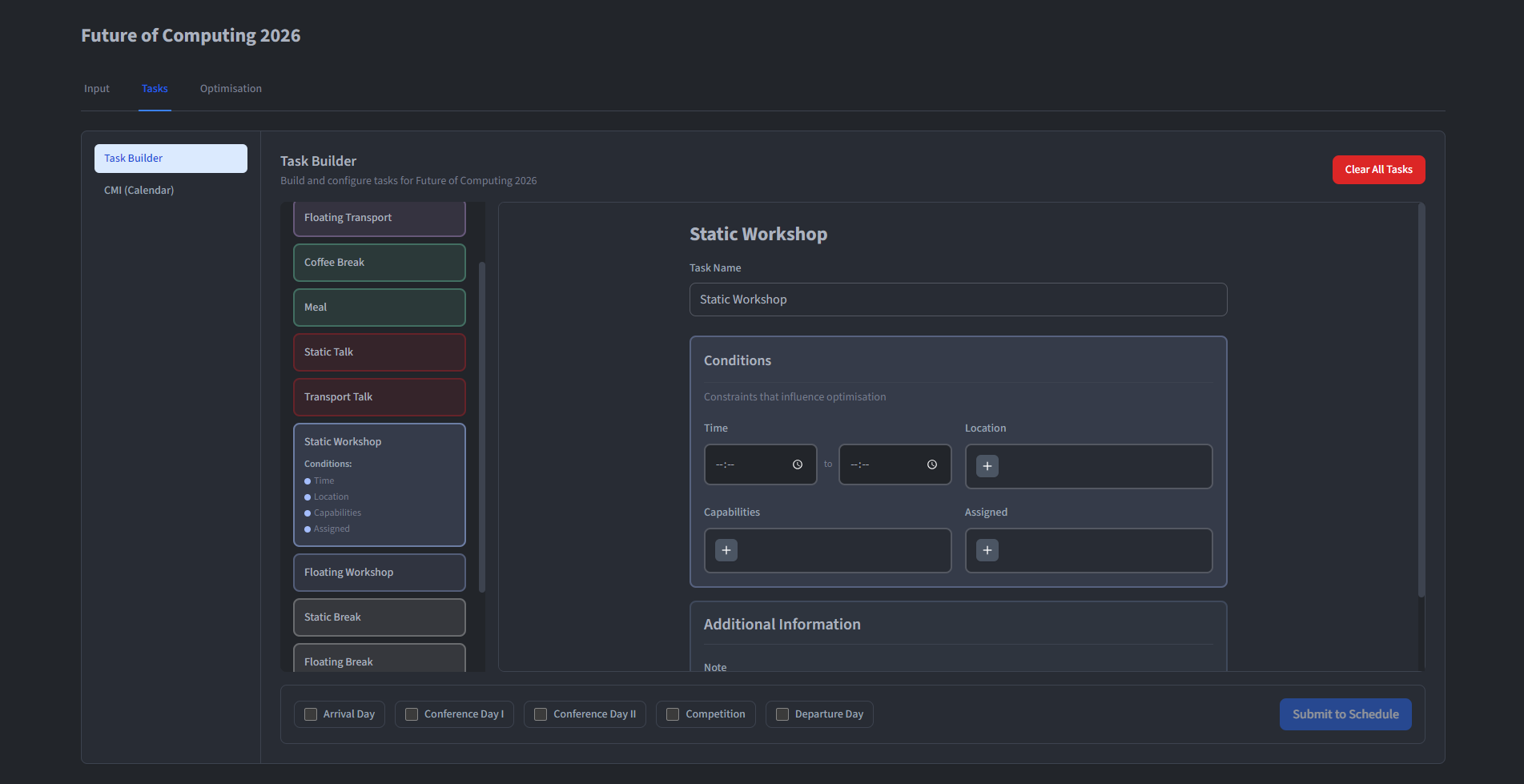The height and width of the screenshot is (784, 1524).
Task: Select the Transport Talk task card
Action: click(x=380, y=397)
